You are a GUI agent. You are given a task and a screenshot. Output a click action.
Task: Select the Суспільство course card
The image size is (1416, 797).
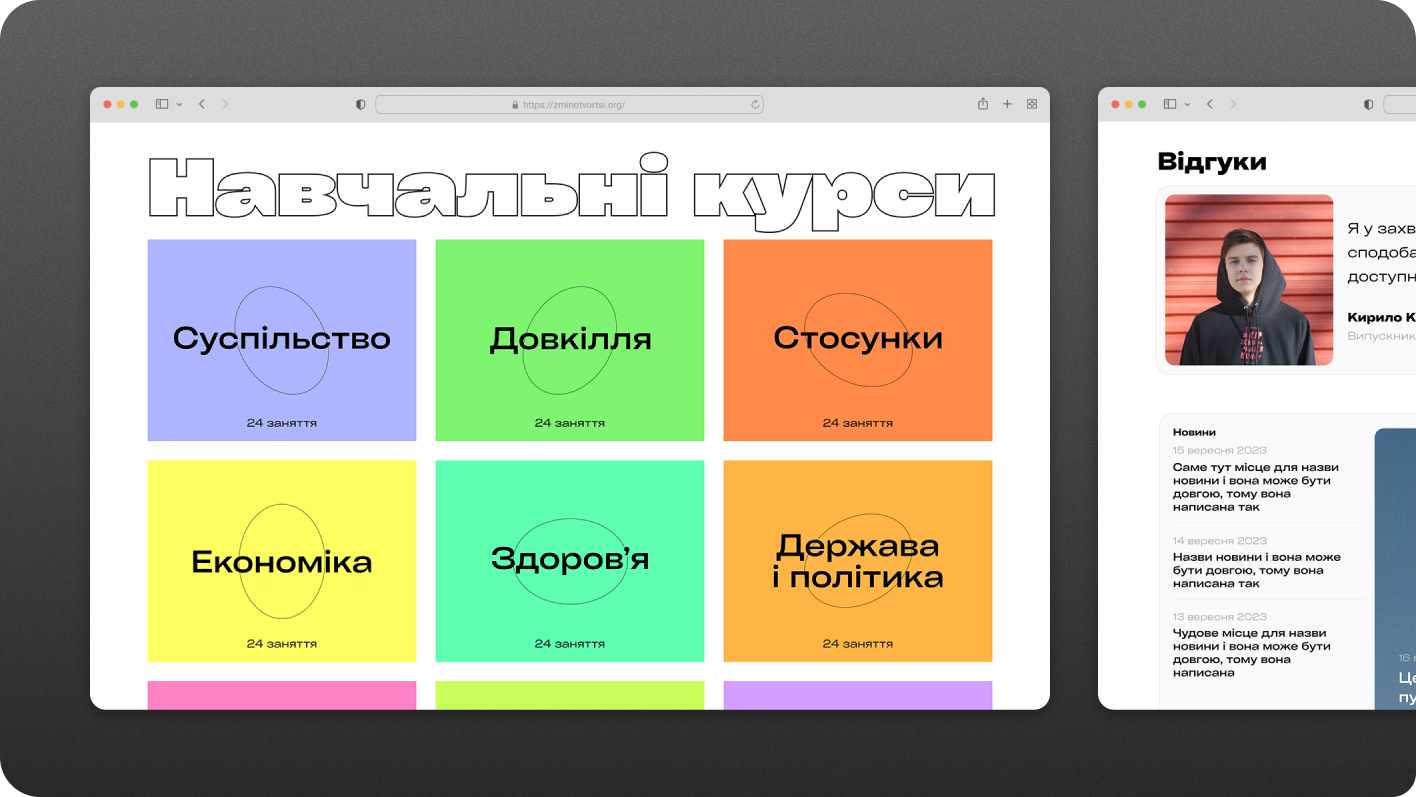[x=281, y=340]
